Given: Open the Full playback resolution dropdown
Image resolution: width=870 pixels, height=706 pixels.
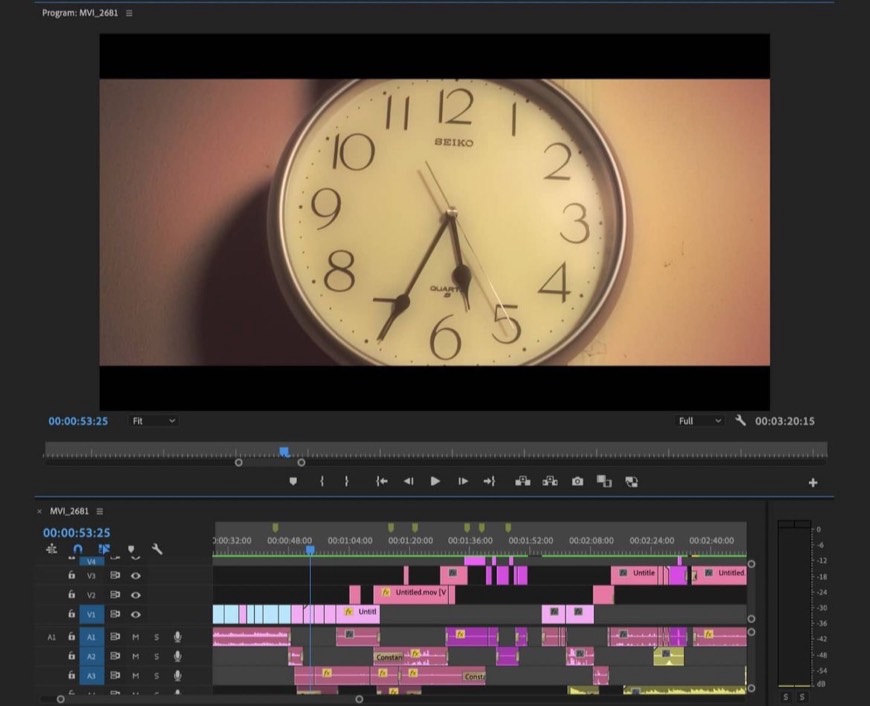Looking at the screenshot, I should point(700,421).
